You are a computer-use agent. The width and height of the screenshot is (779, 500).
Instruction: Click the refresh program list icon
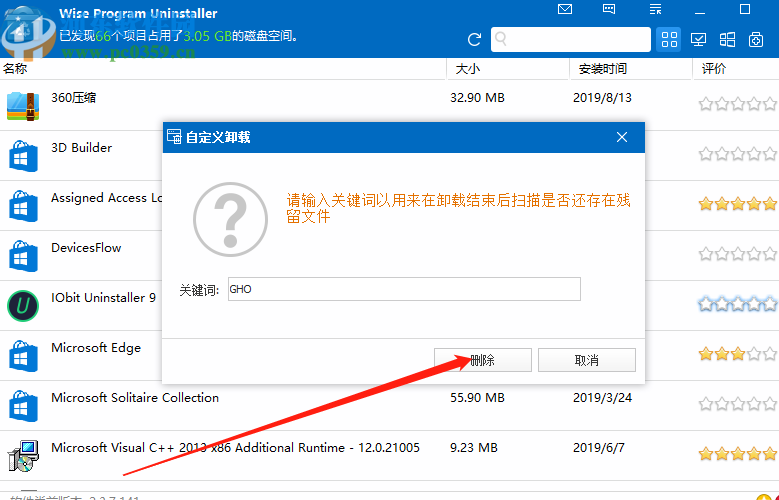474,40
